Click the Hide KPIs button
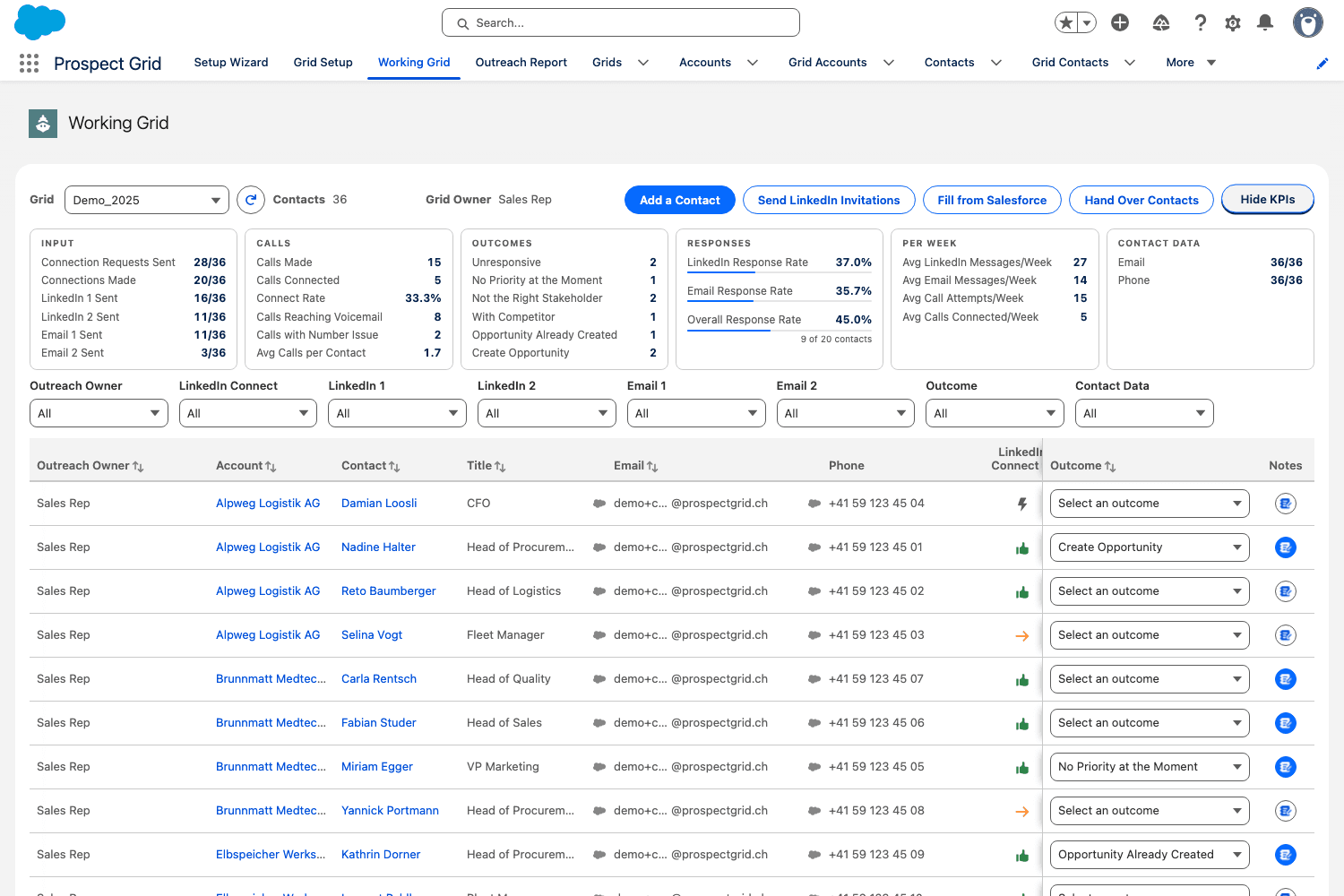This screenshot has height=896, width=1344. 1268,200
